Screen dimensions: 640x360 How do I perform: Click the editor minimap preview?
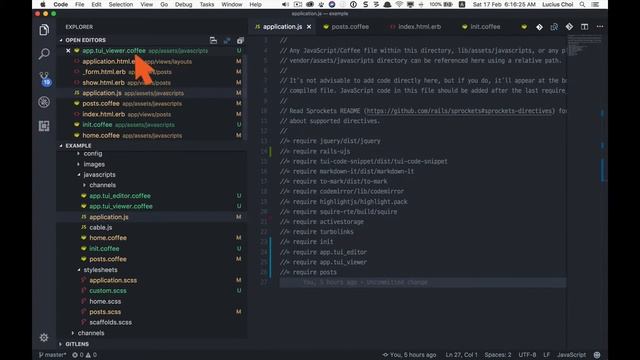coord(584,46)
